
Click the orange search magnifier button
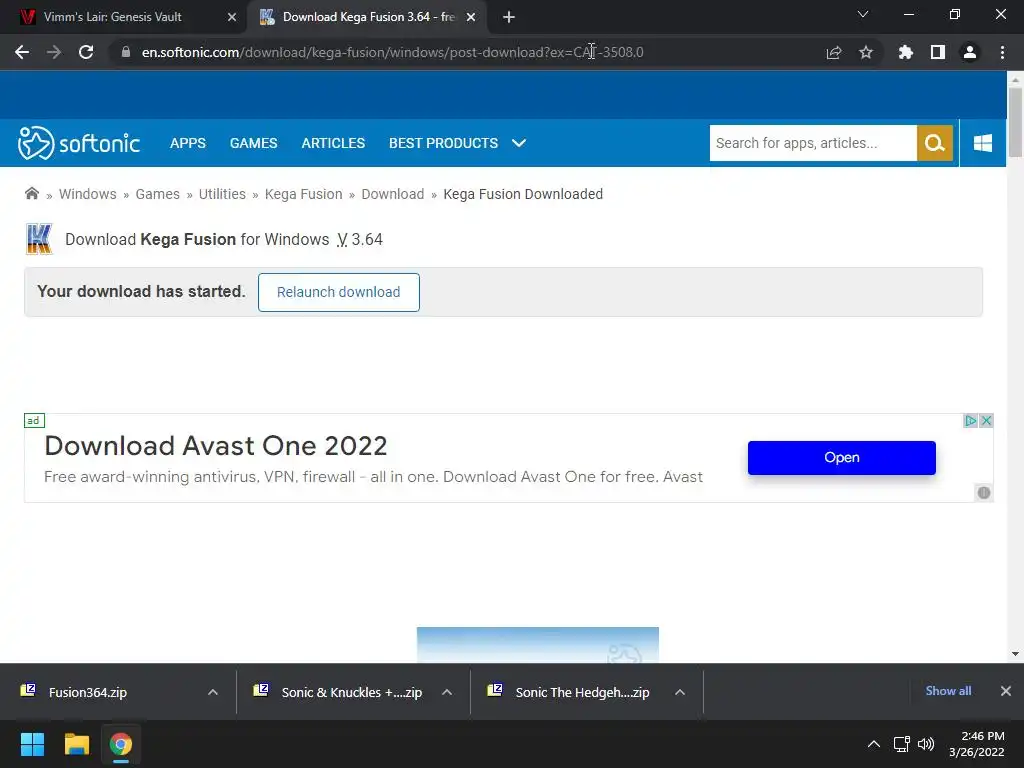(935, 143)
